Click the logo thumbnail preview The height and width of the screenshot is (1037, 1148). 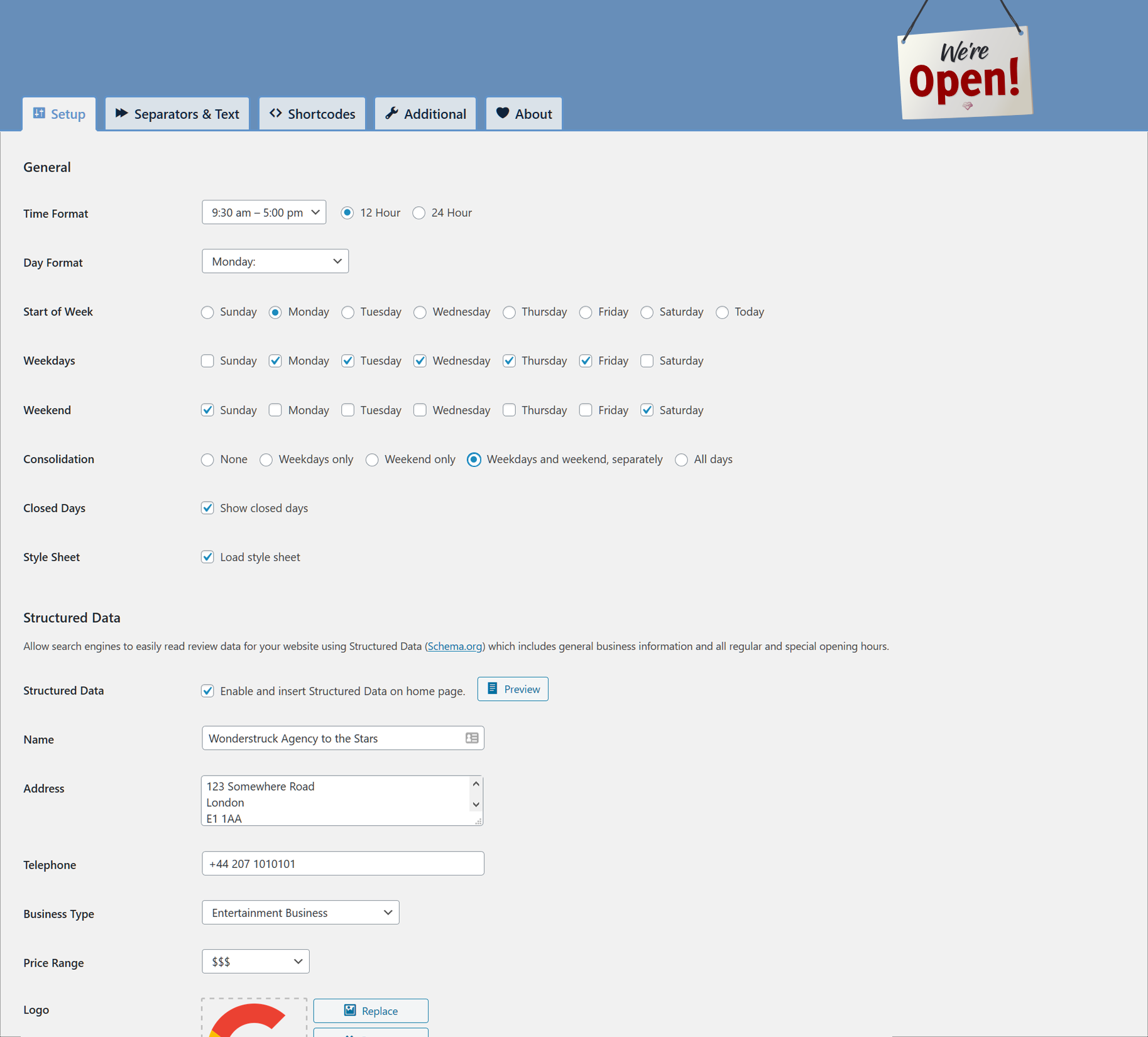(254, 1018)
